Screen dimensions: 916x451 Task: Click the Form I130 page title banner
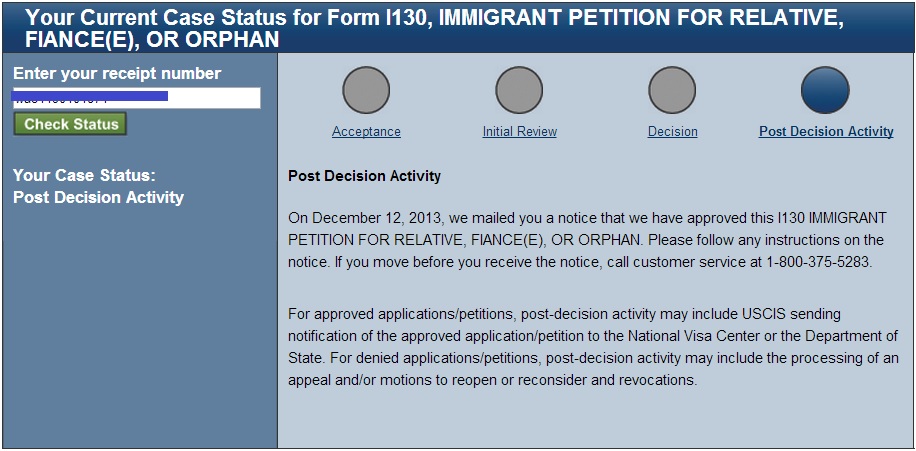point(457,28)
